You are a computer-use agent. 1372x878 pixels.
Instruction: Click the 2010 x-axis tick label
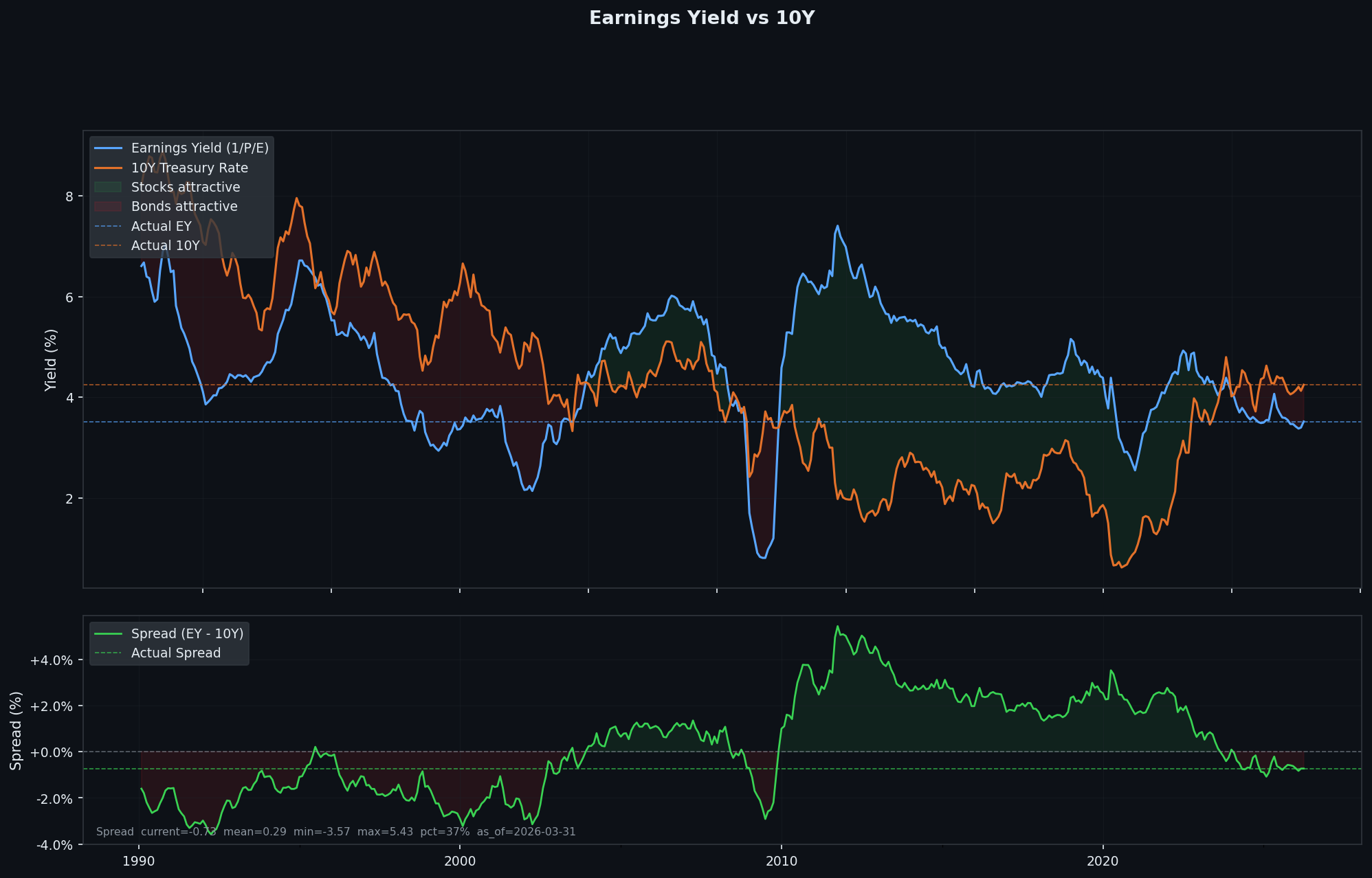click(782, 862)
